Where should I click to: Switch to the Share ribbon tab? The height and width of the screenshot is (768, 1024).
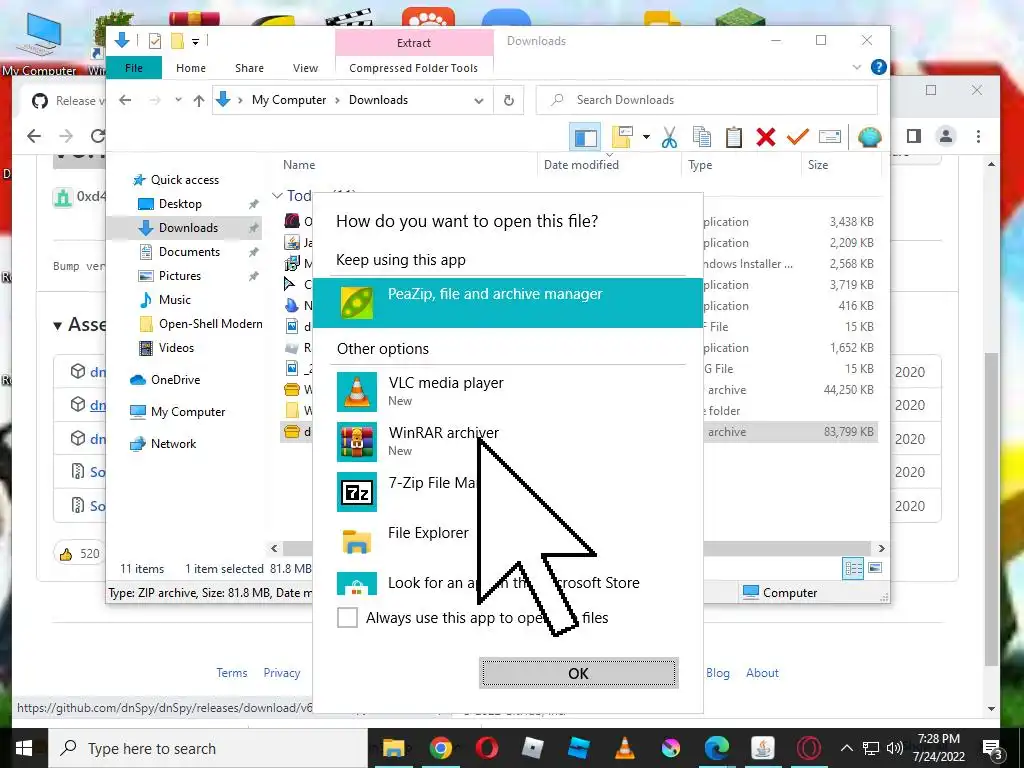point(249,68)
